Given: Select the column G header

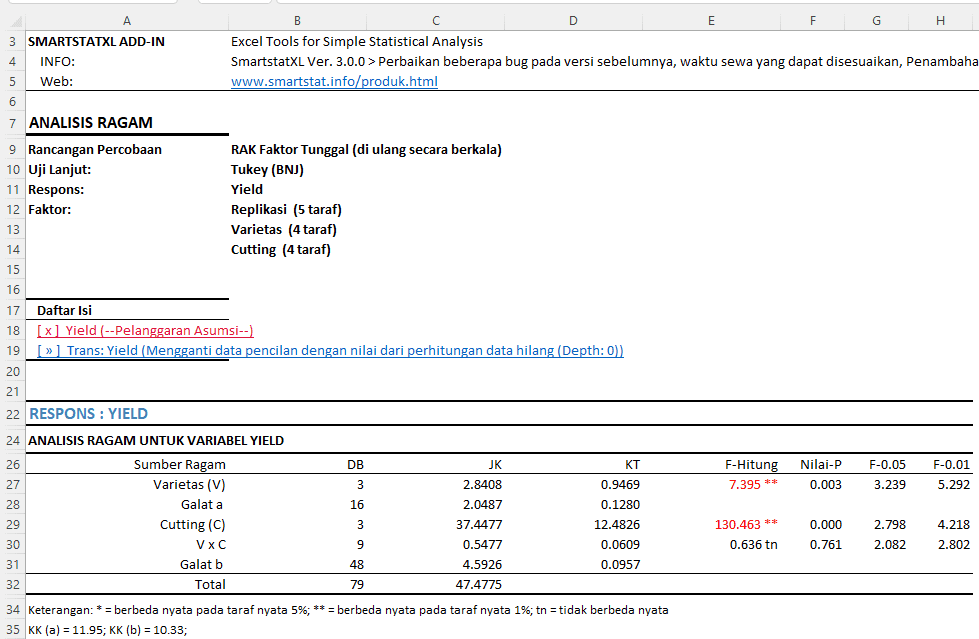Looking at the screenshot, I should (876, 20).
